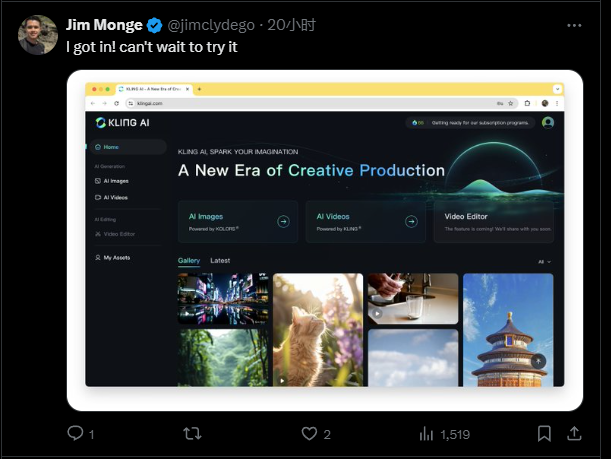
Task: Switch to the Latest gallery tab
Action: tap(220, 261)
